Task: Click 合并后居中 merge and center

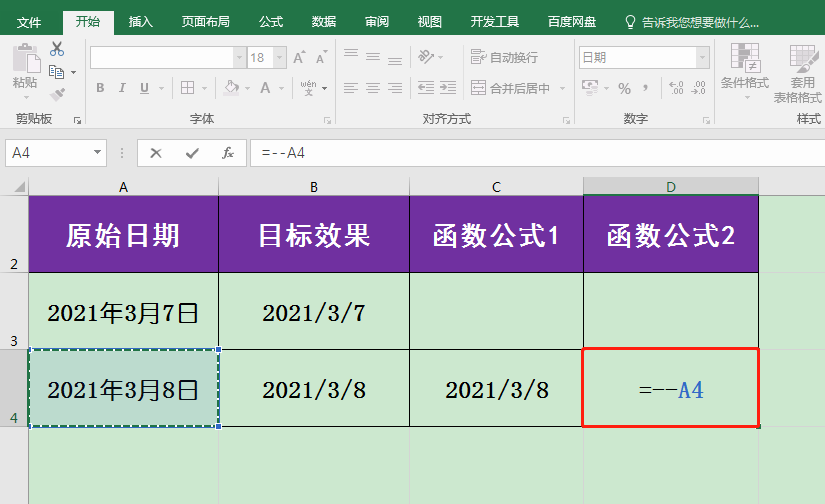Action: (510, 88)
